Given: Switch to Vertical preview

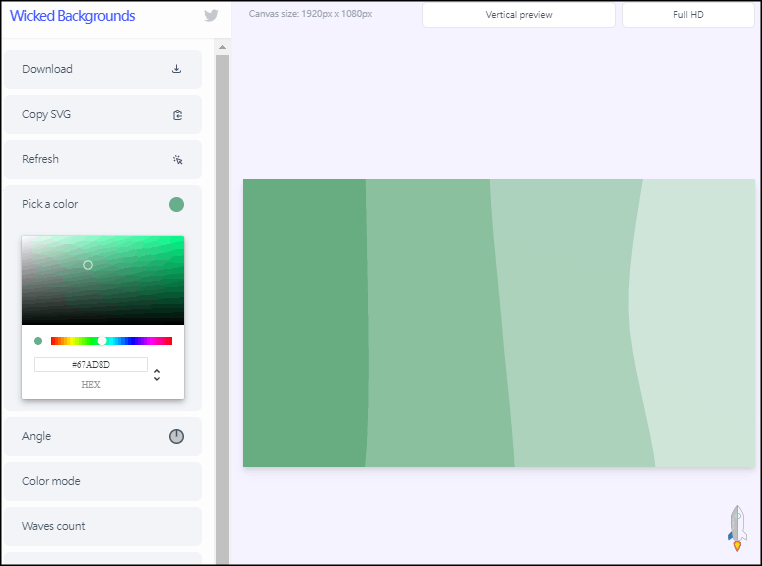Looking at the screenshot, I should pyautogui.click(x=518, y=15).
